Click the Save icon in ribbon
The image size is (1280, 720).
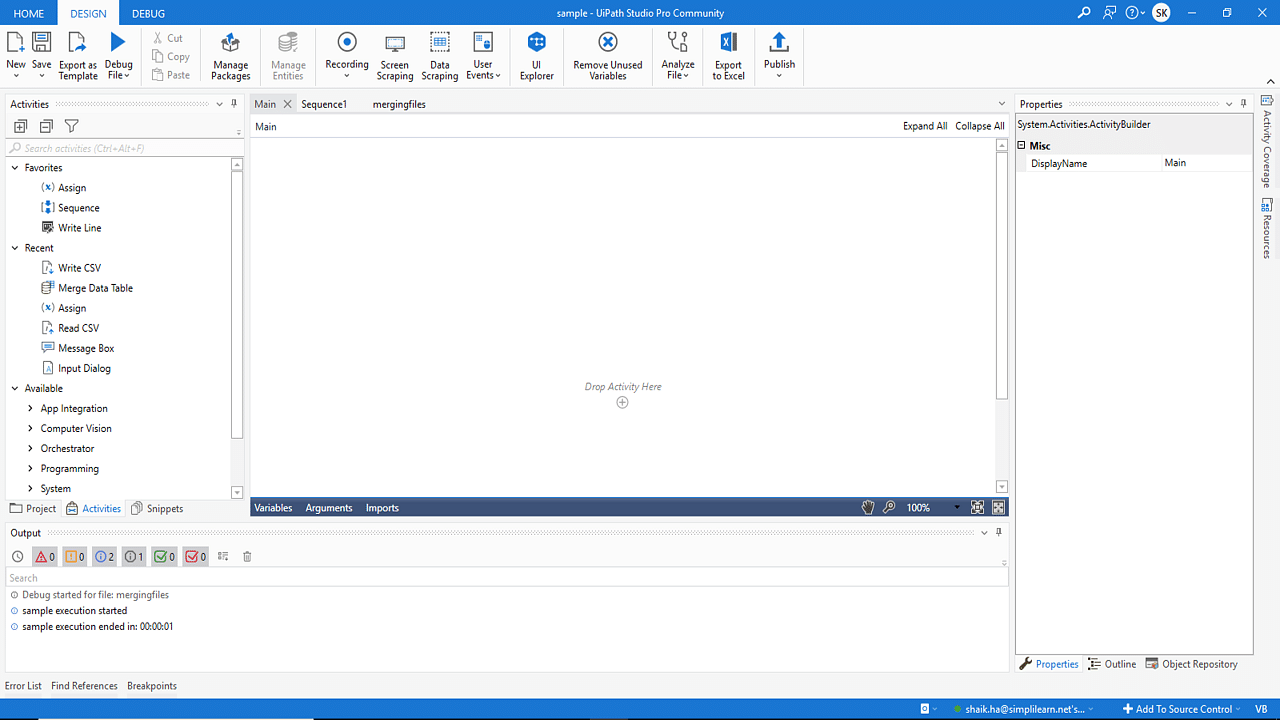point(41,42)
